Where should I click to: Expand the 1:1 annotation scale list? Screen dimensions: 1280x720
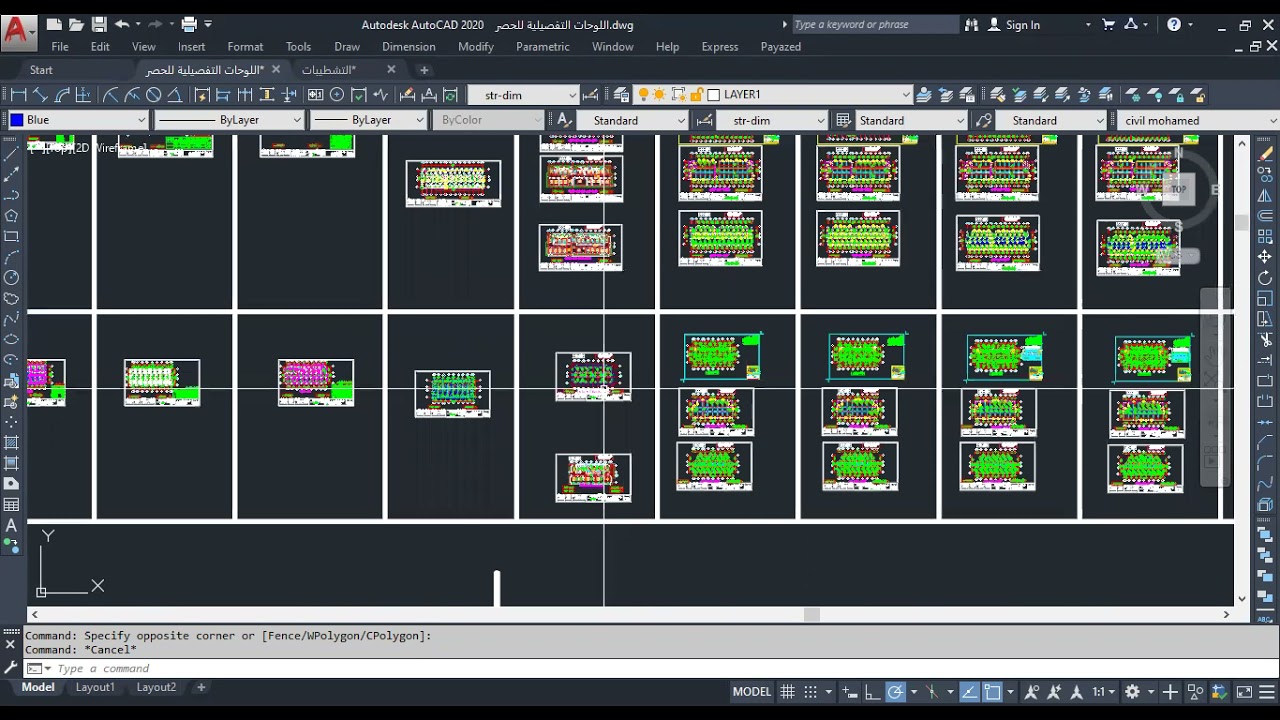coord(1104,691)
